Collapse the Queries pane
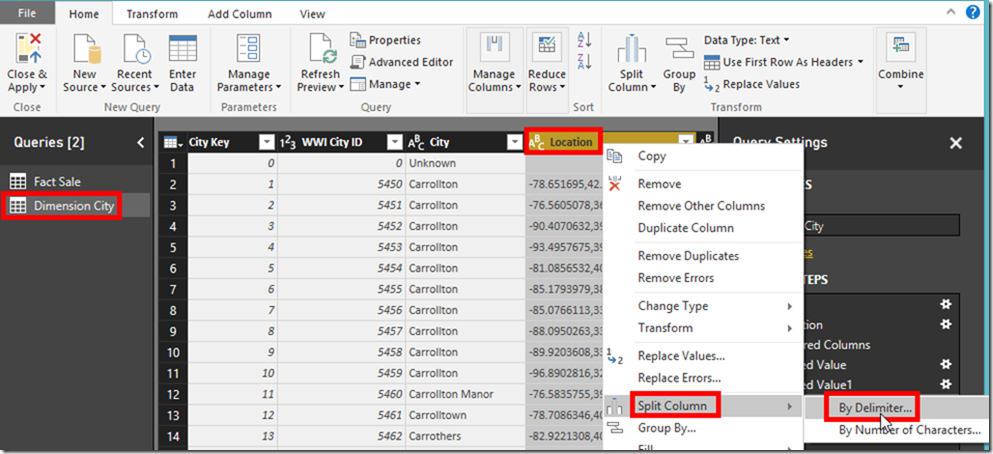The width and height of the screenshot is (993, 454). pyautogui.click(x=141, y=143)
